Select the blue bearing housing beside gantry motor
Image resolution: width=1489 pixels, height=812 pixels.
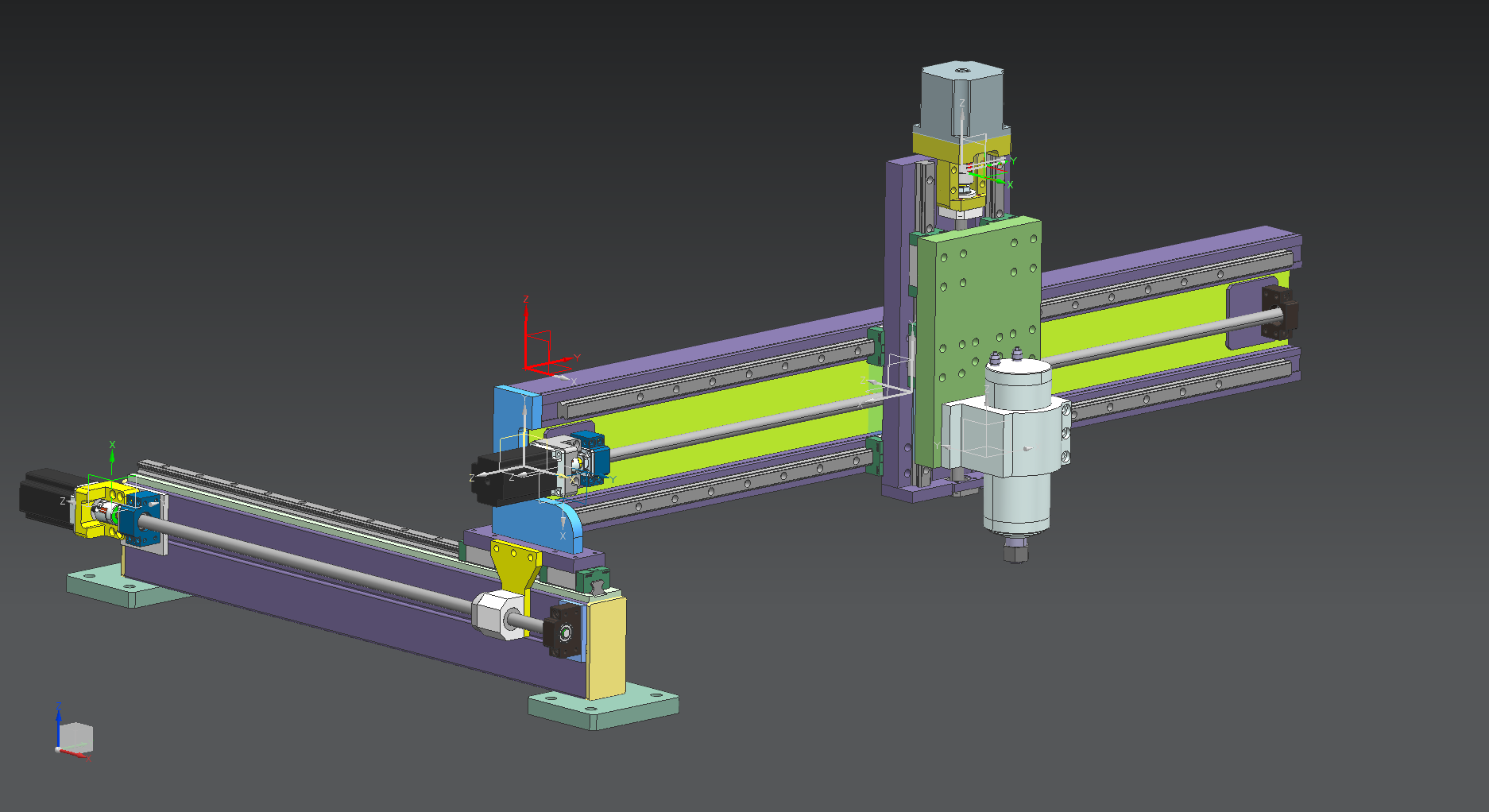click(591, 459)
